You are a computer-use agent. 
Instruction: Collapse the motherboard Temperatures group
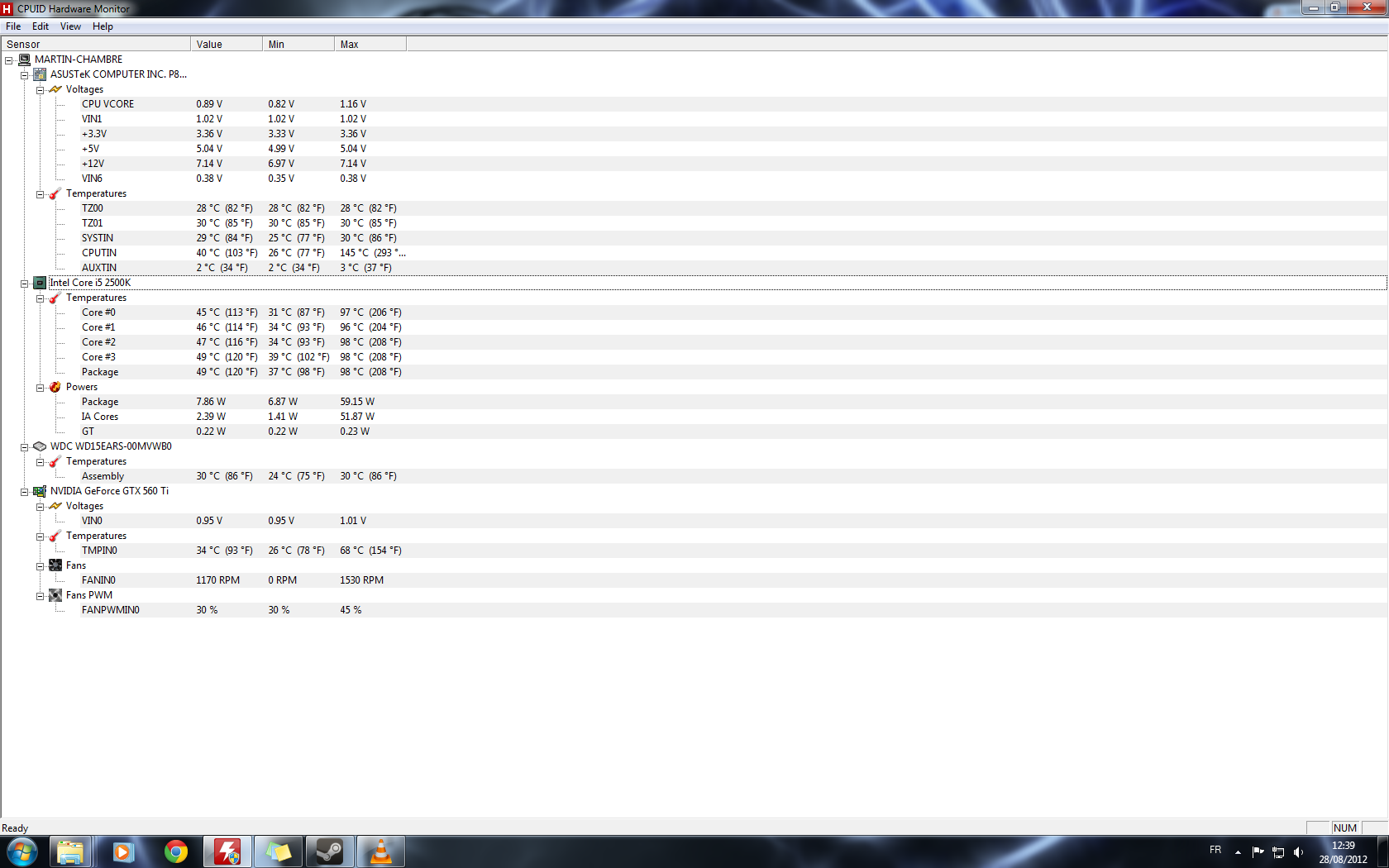[41, 194]
